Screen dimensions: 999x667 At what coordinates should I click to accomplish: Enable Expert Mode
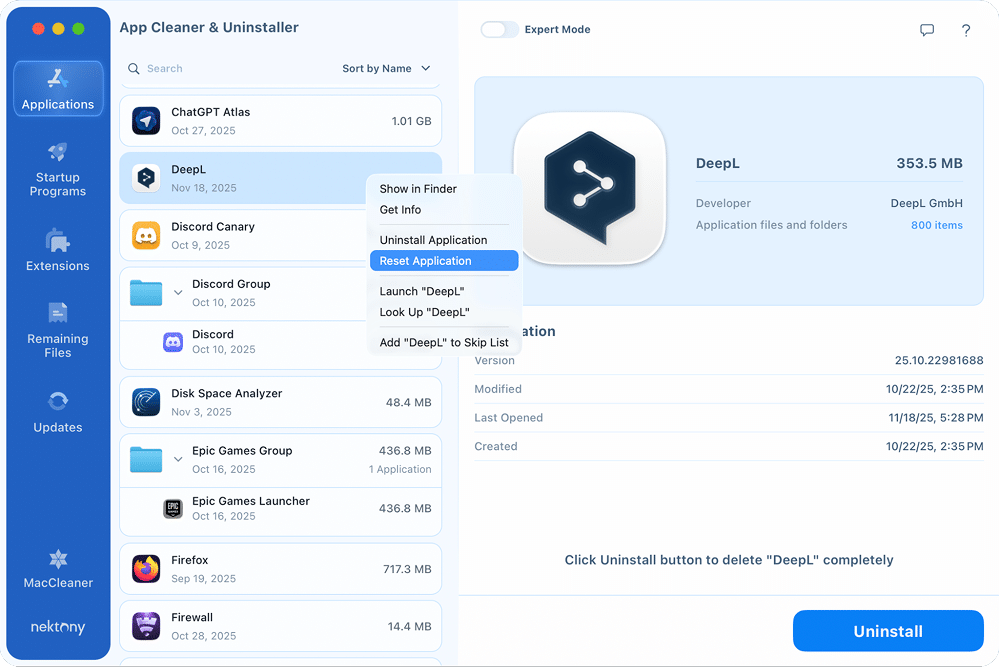coord(499,29)
